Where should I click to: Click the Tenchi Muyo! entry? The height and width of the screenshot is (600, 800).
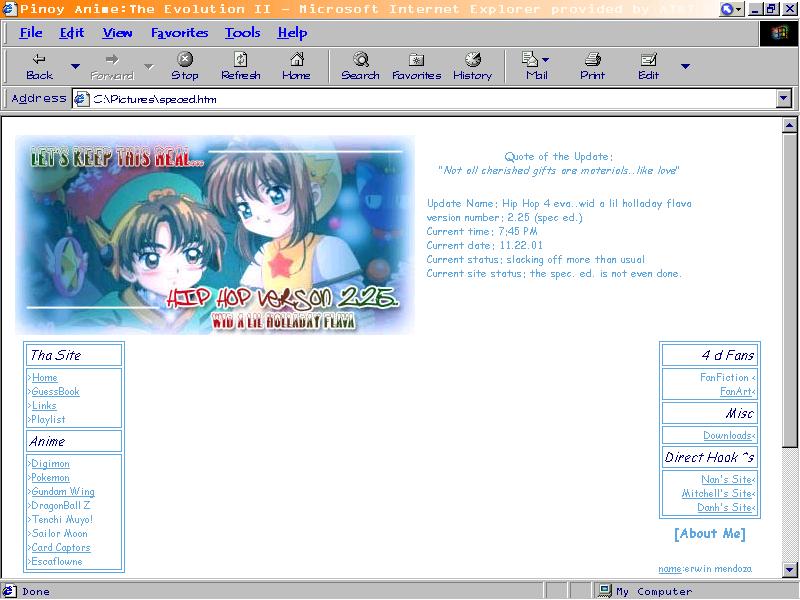62,519
